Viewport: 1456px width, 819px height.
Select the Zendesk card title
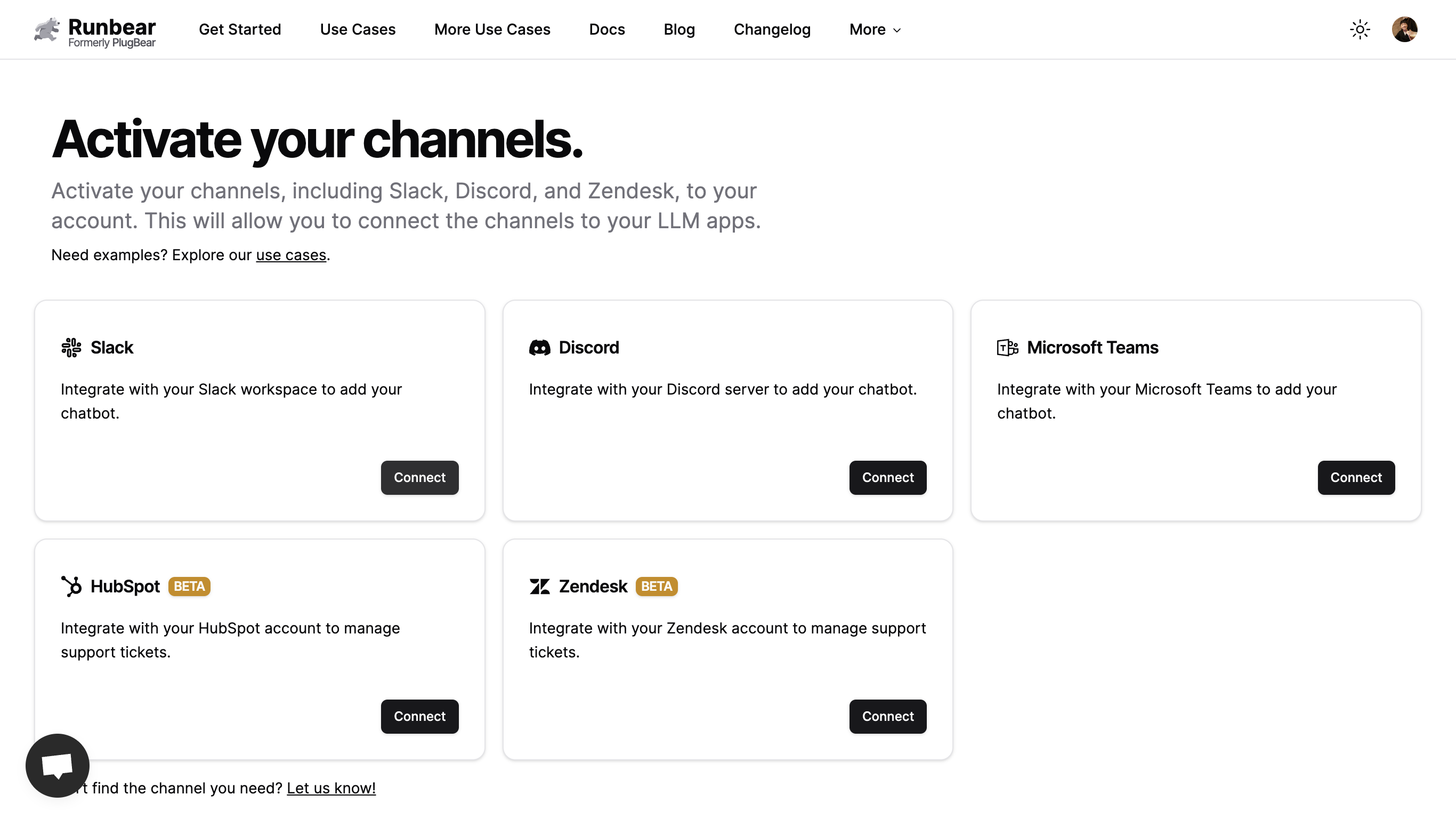click(593, 587)
